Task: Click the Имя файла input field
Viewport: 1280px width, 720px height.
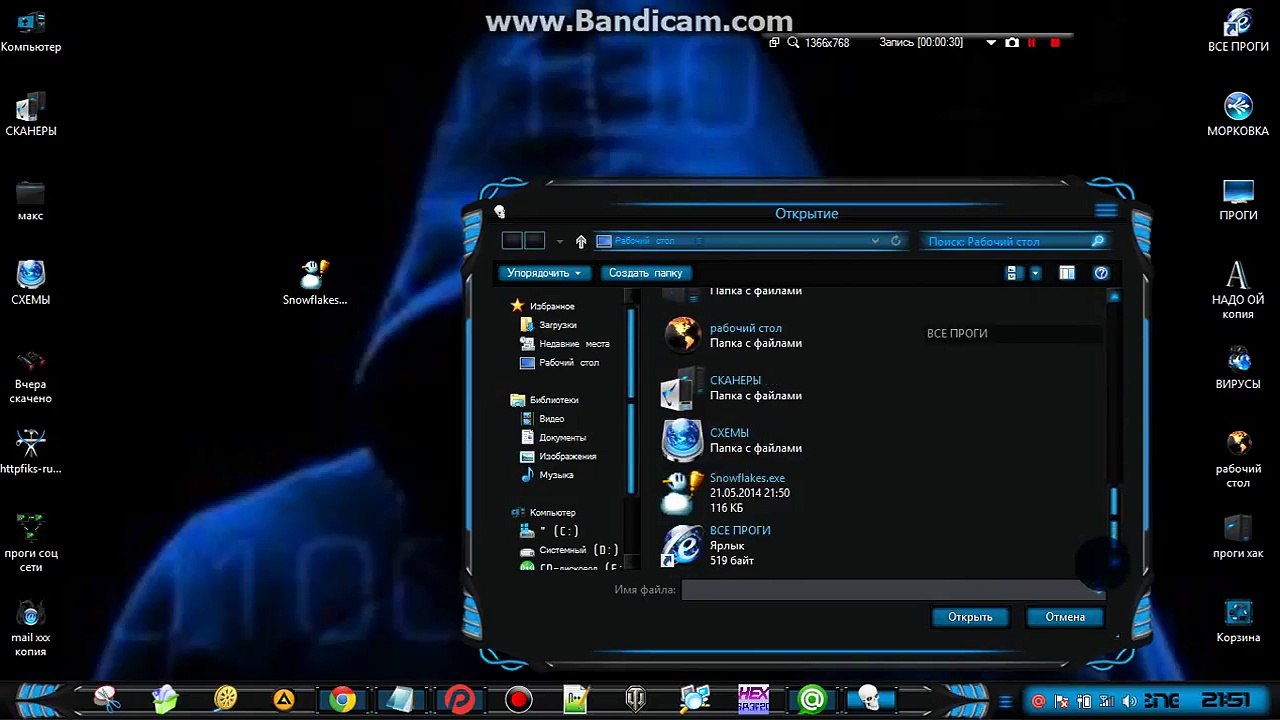Action: [892, 590]
